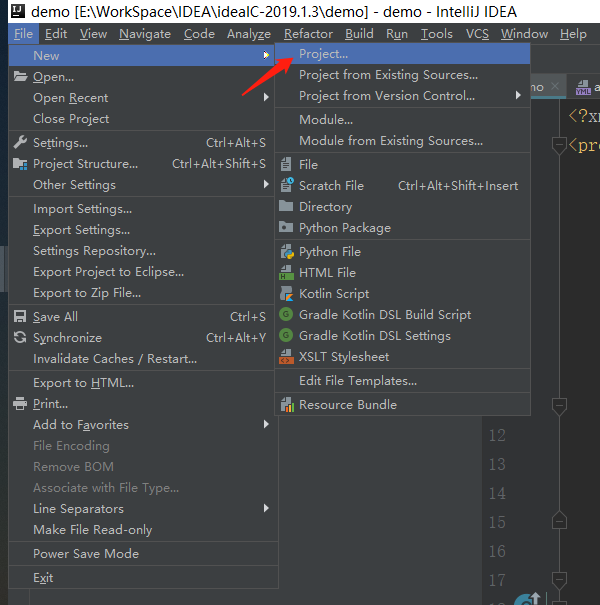Click the Save All floppy disk icon
This screenshot has width=600, height=605.
click(20, 316)
